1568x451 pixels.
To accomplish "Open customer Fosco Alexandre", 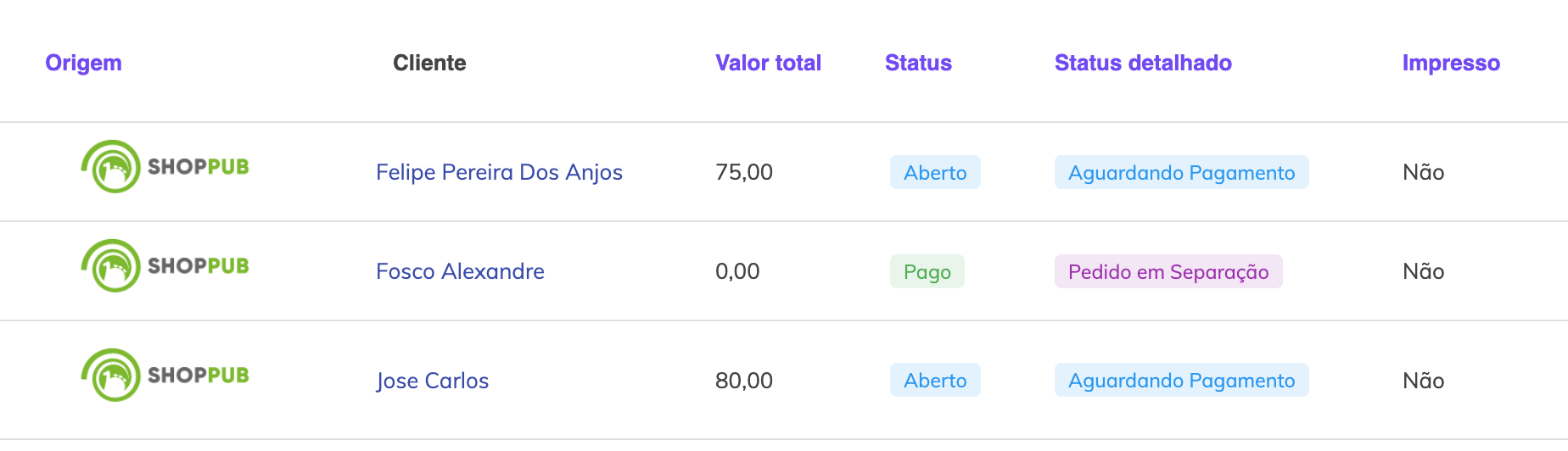I will coord(460,271).
